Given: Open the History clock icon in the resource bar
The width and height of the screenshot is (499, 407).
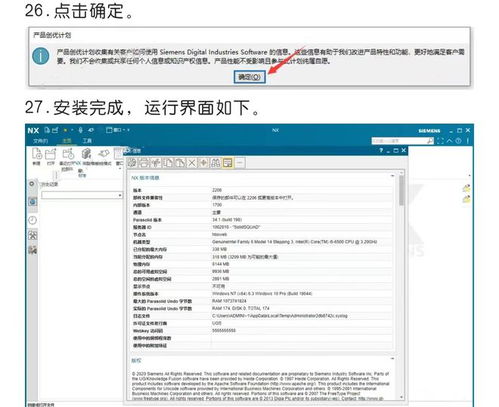Looking at the screenshot, I should 32,220.
